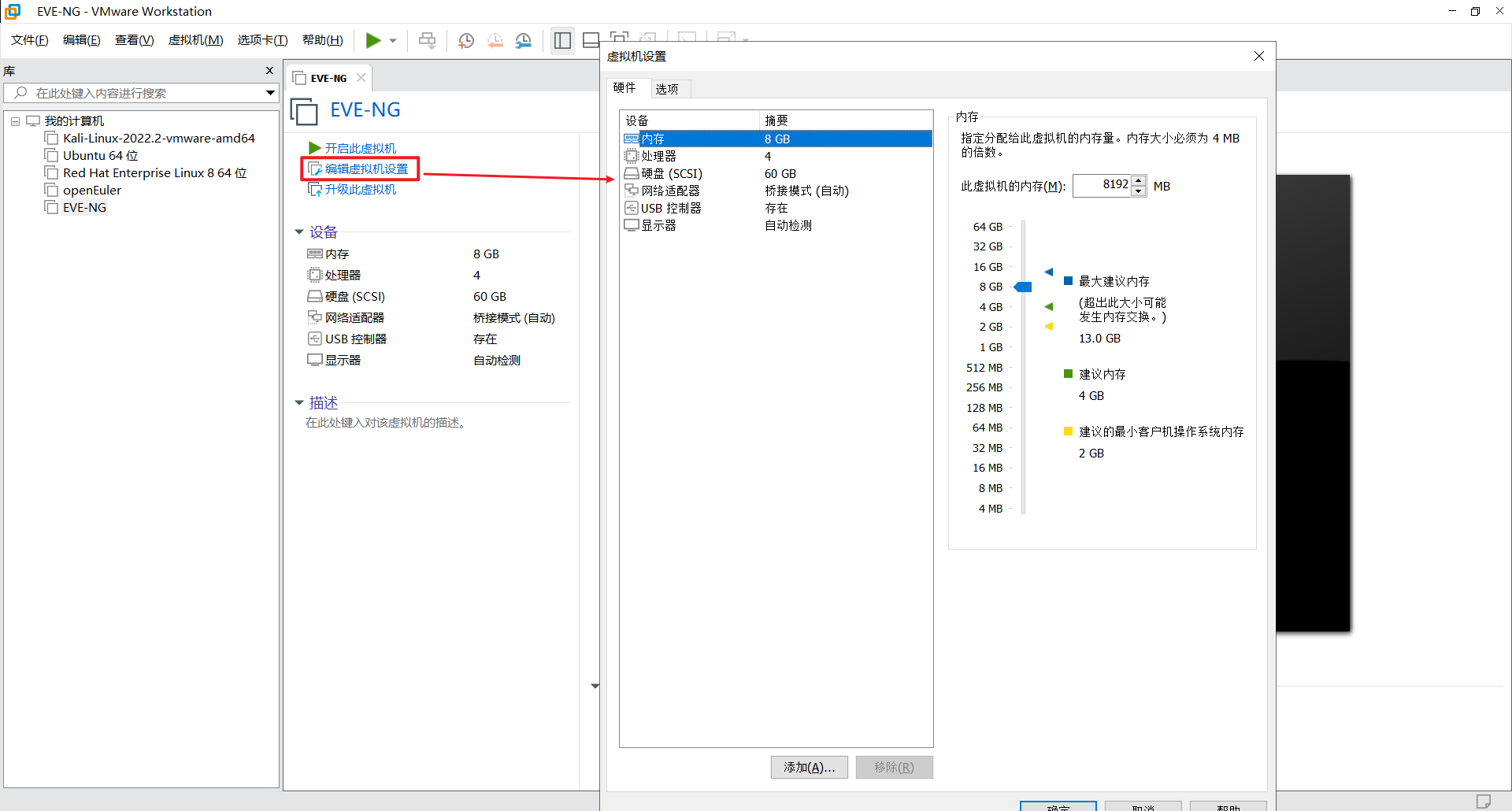Select 内存 device in settings list

coord(776,139)
